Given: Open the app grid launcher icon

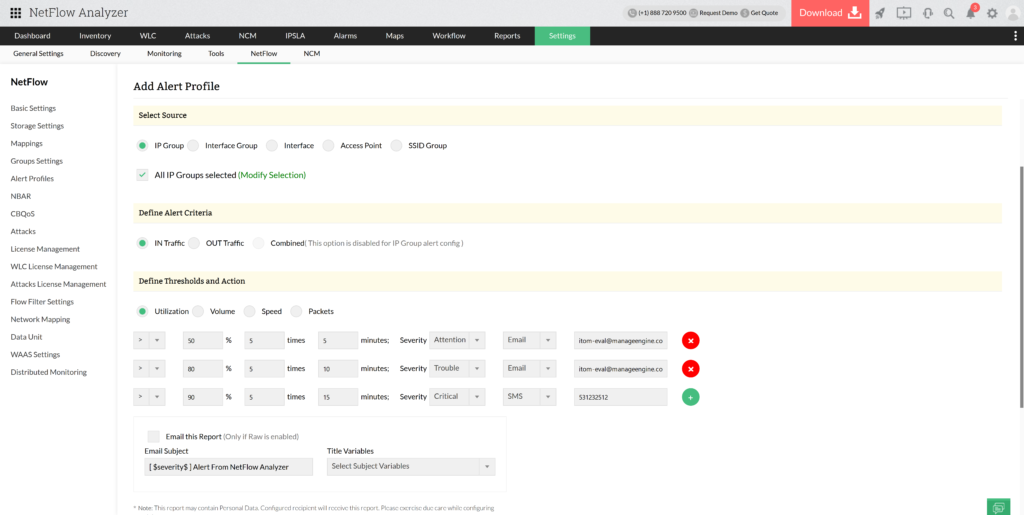Looking at the screenshot, I should tap(15, 13).
